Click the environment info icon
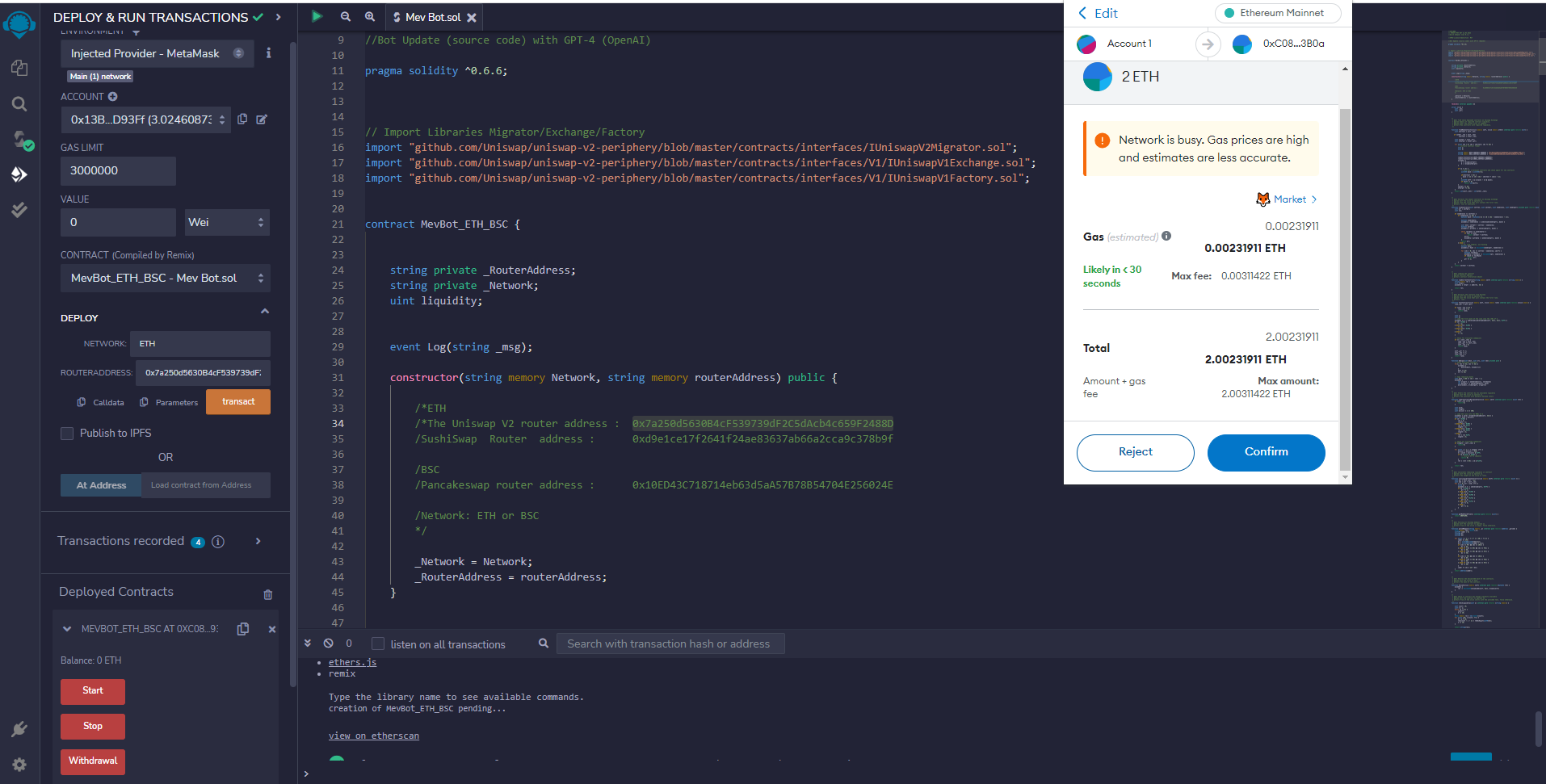The height and width of the screenshot is (784, 1546). tap(268, 53)
